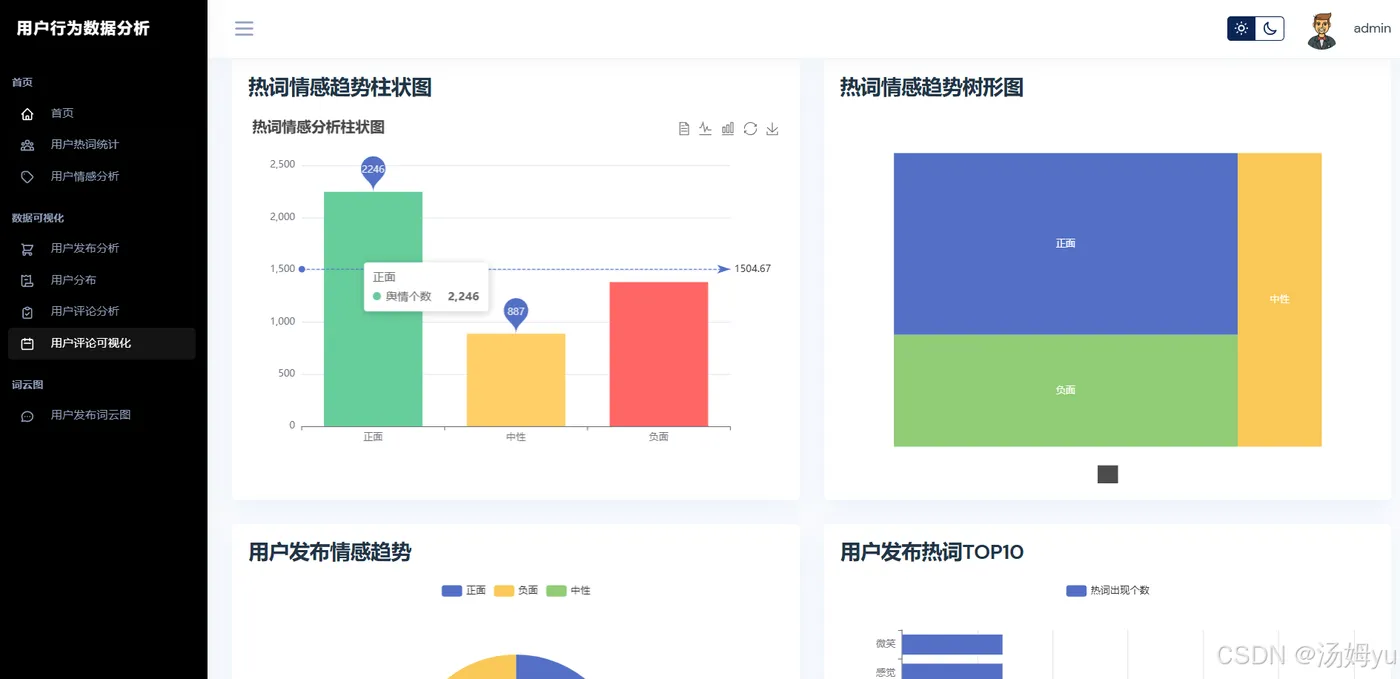Toggle the blue 正面 pie legend
The height and width of the screenshot is (679, 1400).
coord(464,590)
